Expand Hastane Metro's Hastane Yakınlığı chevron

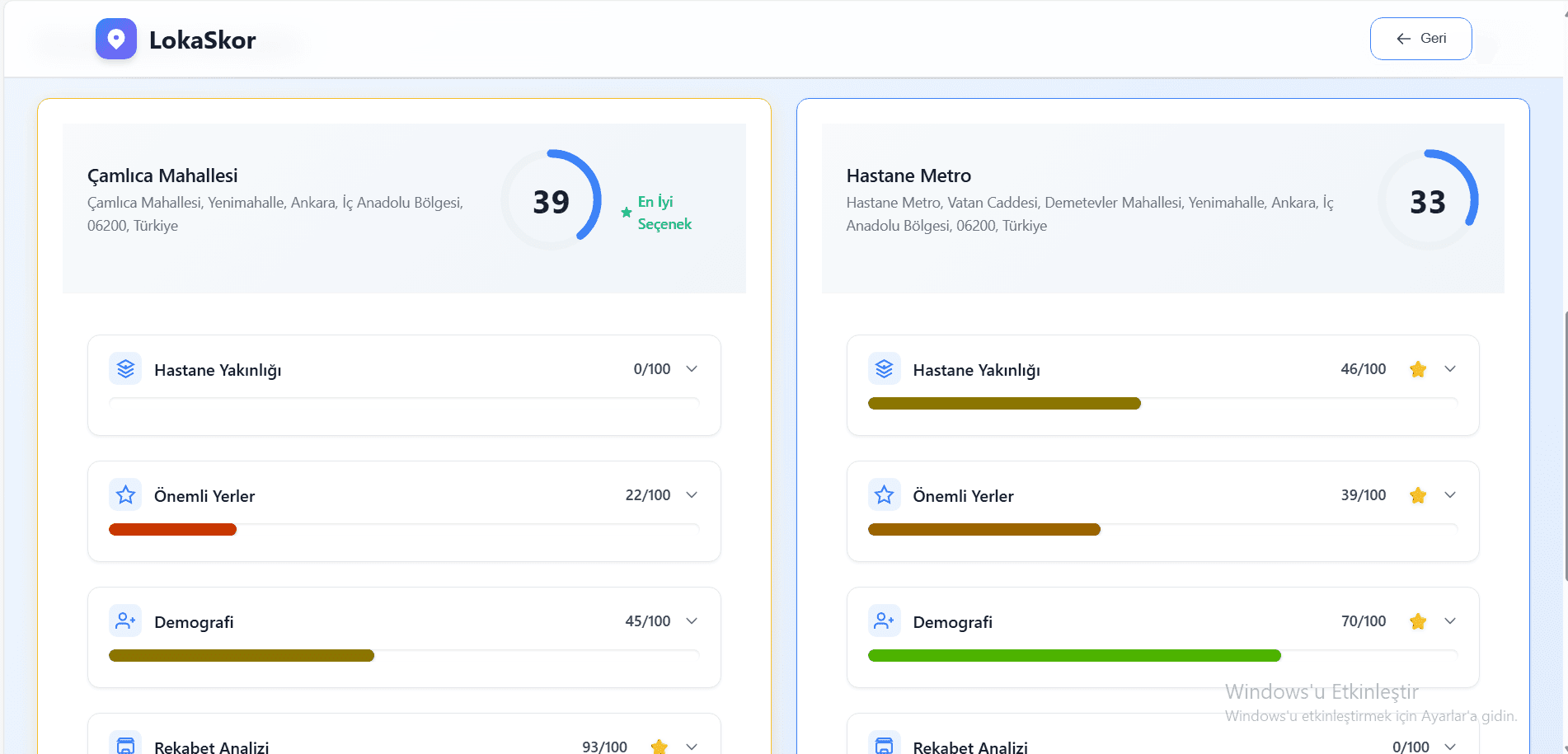1450,369
